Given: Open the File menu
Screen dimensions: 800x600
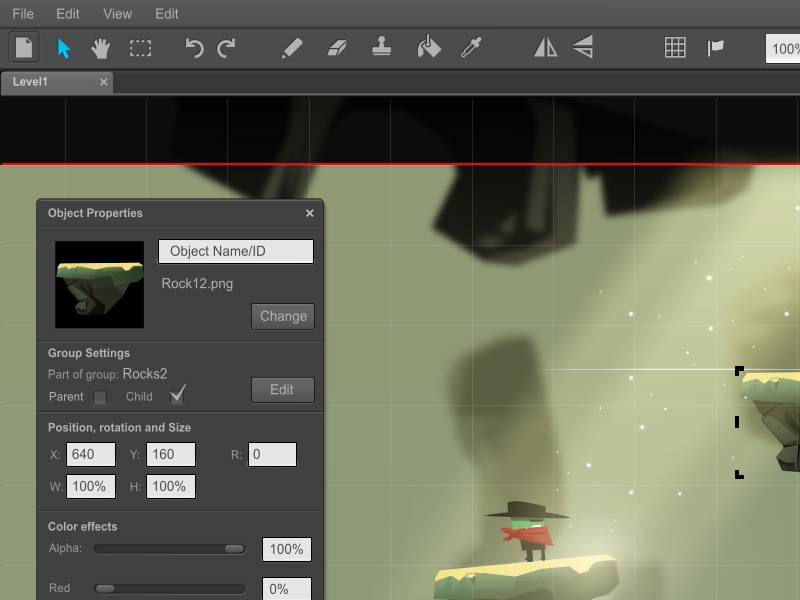Looking at the screenshot, I should tap(23, 14).
